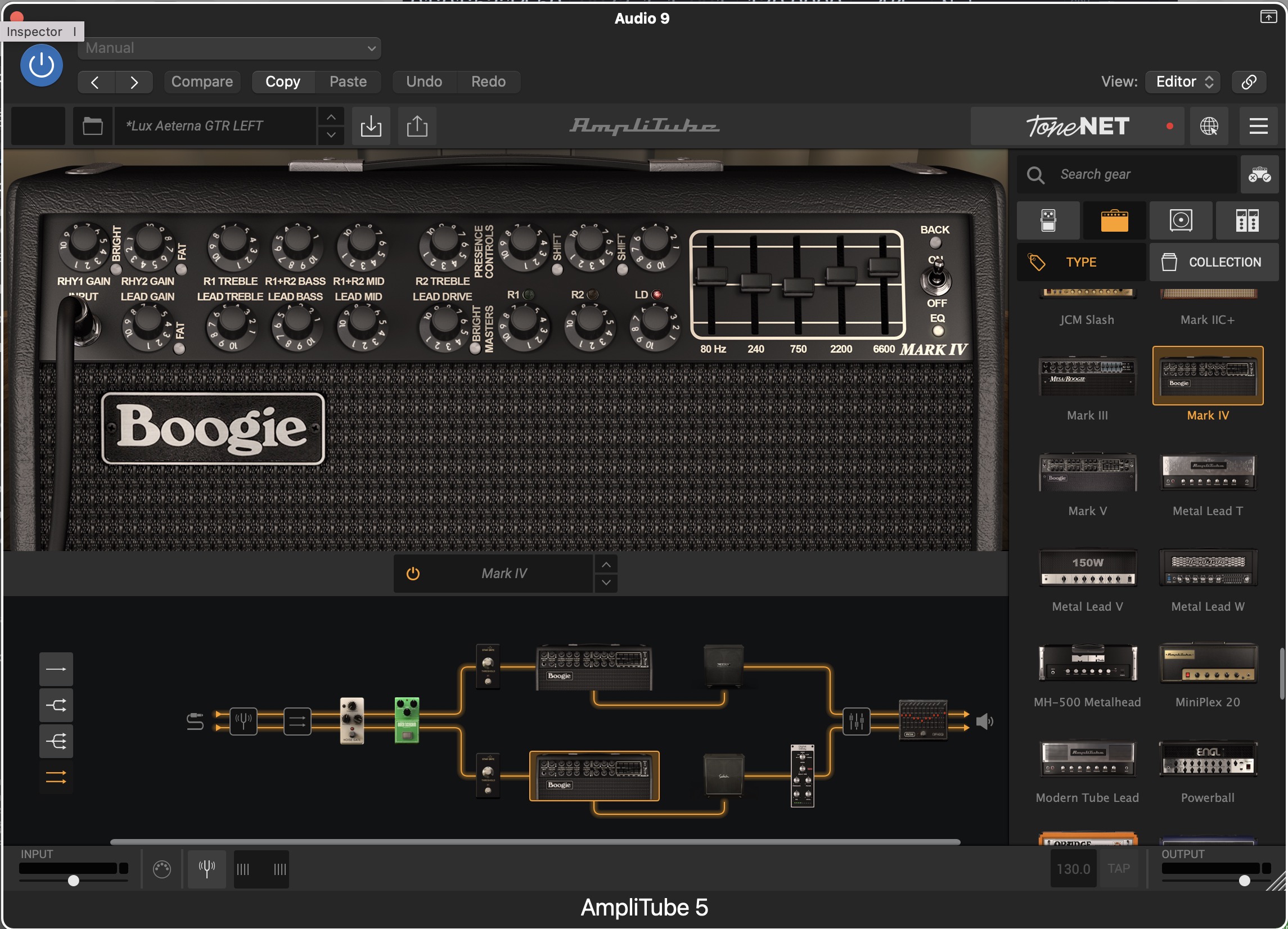
Task: Step to next preset down arrow
Action: click(331, 134)
